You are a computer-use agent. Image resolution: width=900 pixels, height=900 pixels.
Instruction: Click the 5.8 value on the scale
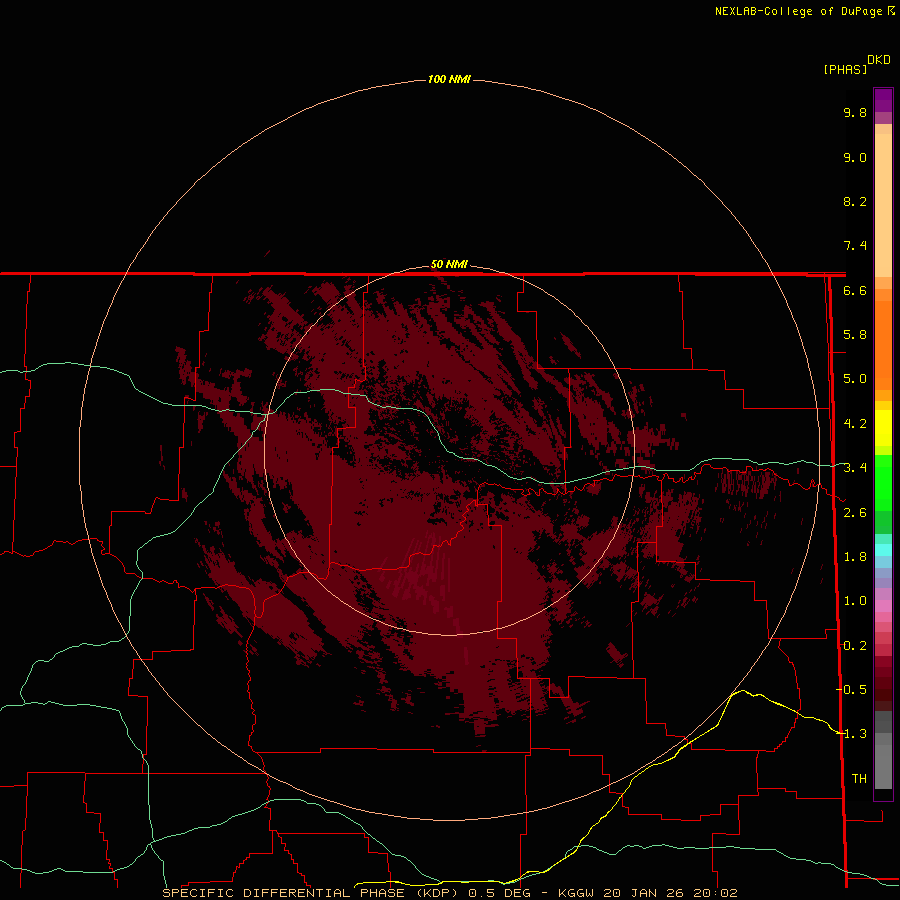pyautogui.click(x=855, y=335)
